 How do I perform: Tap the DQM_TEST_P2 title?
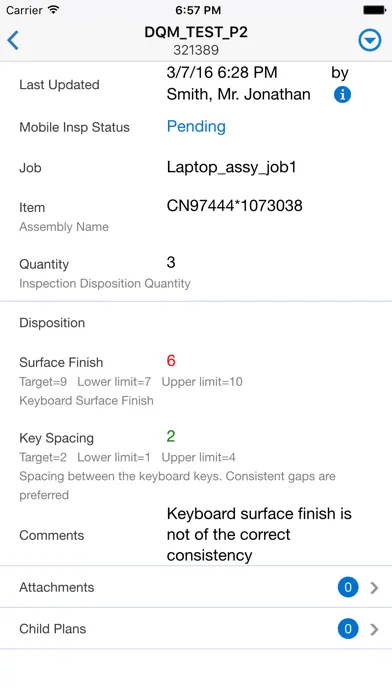(x=196, y=32)
